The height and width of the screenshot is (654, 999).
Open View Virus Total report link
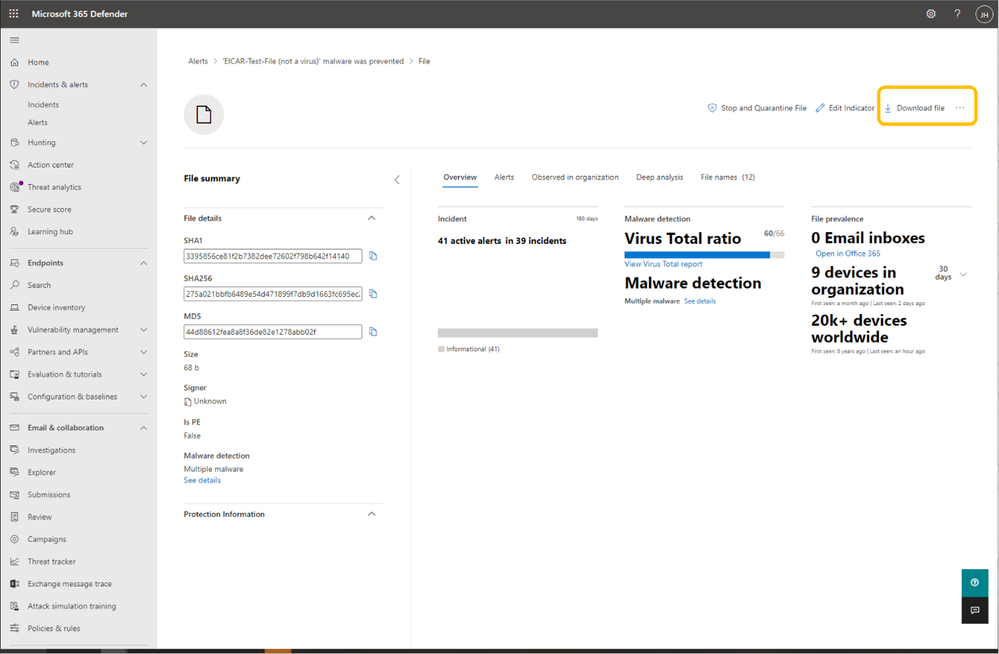click(x=663, y=265)
